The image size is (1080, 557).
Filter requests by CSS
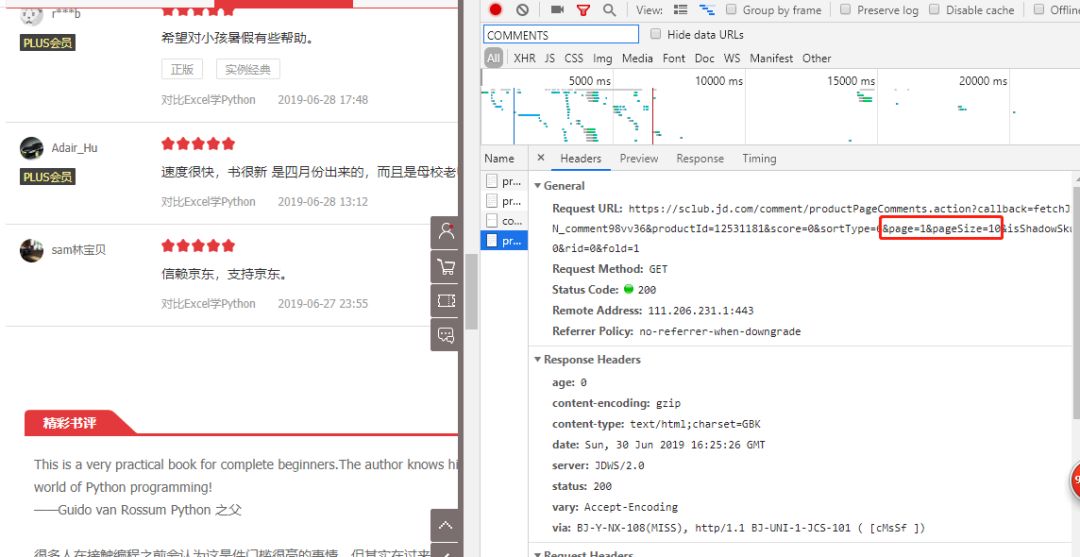coord(574,59)
